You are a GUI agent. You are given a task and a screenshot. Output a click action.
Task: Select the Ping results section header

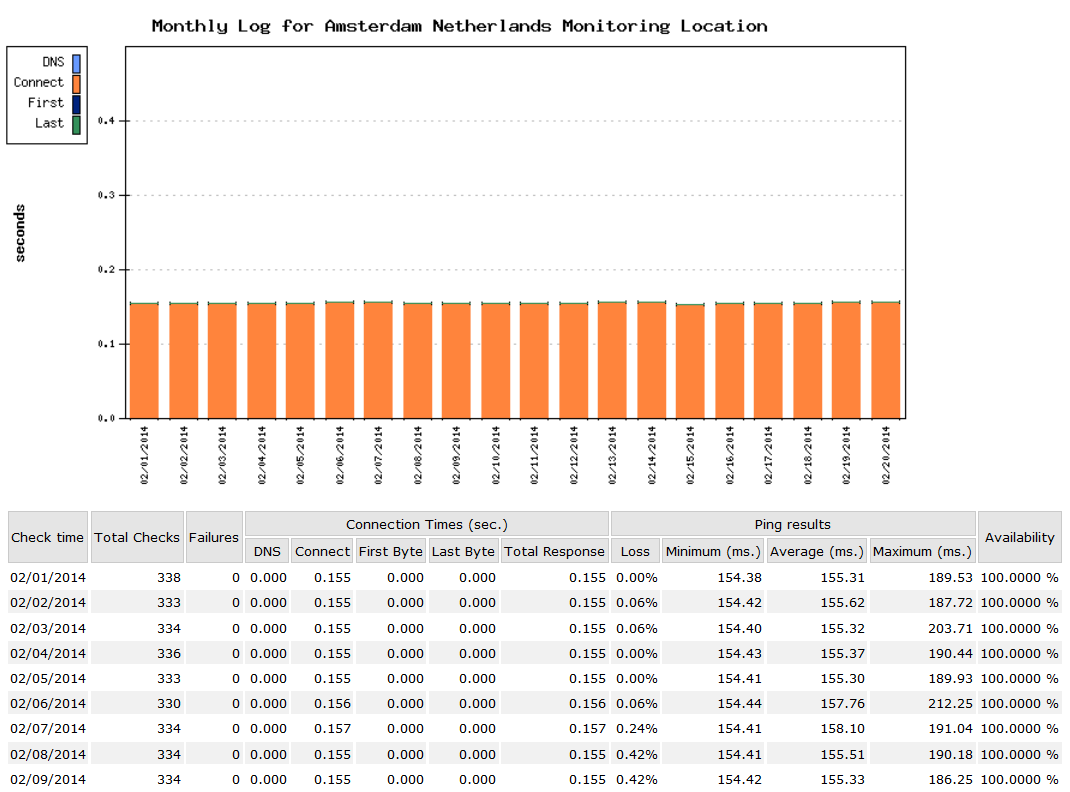tap(791, 524)
